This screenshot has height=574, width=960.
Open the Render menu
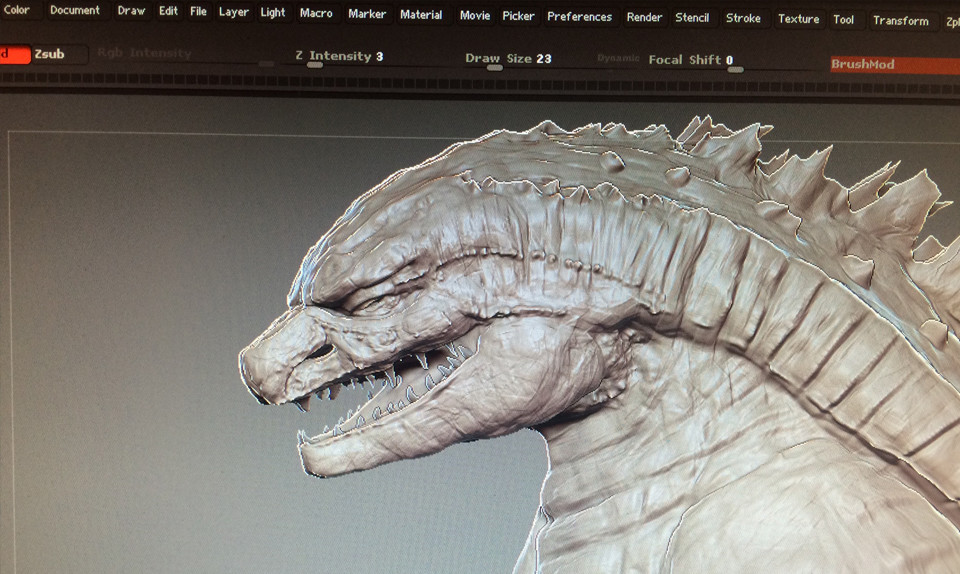(x=644, y=17)
